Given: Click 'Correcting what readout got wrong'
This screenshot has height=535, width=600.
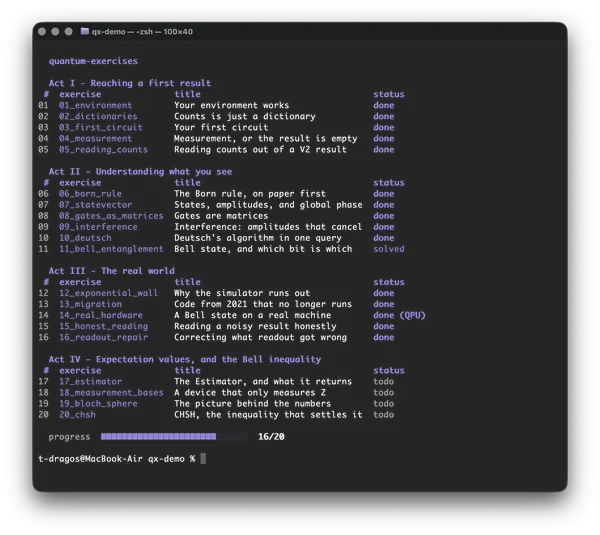Looking at the screenshot, I should click(261, 338).
